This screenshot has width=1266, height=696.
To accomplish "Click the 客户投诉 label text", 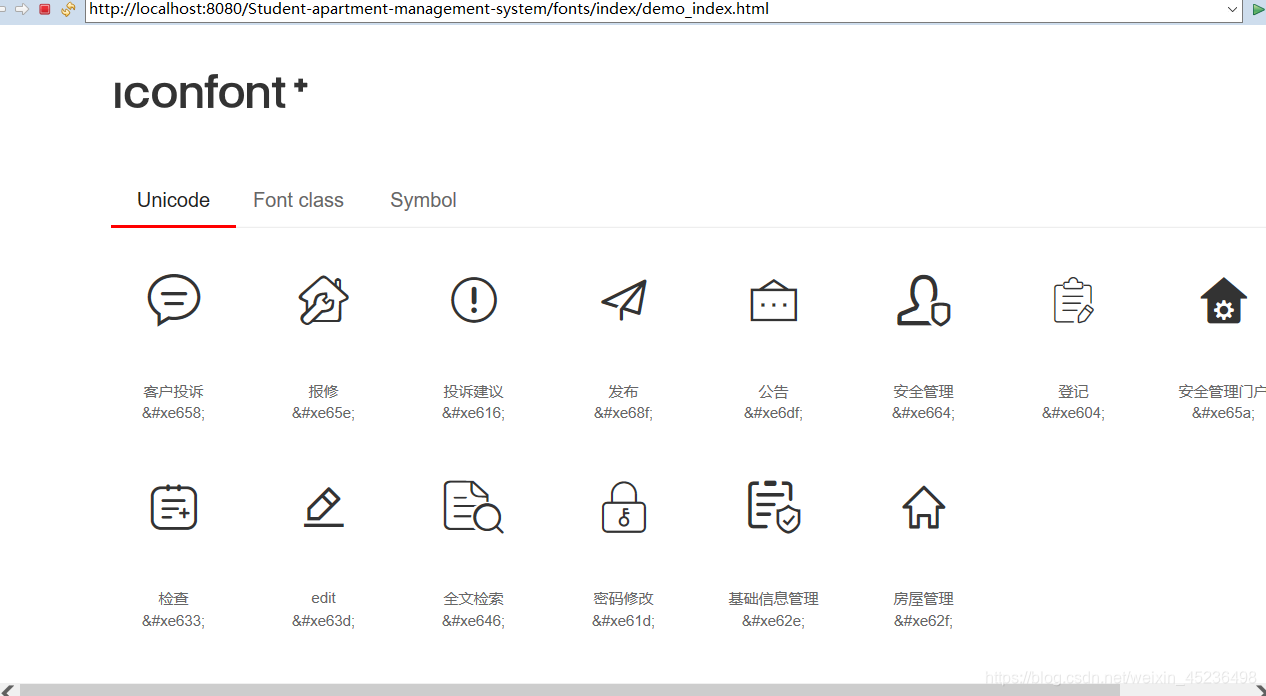I will 174,392.
